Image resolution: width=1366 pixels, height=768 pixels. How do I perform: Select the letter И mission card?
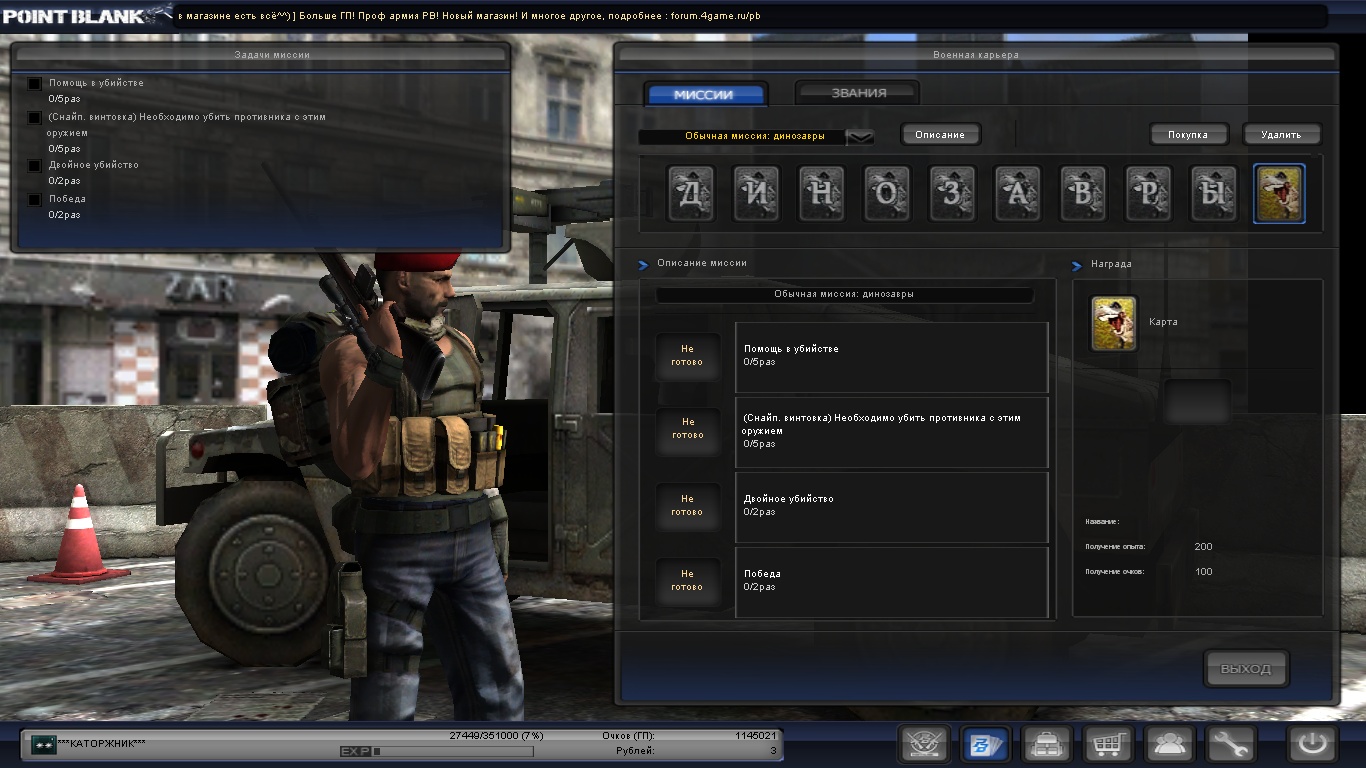click(756, 194)
